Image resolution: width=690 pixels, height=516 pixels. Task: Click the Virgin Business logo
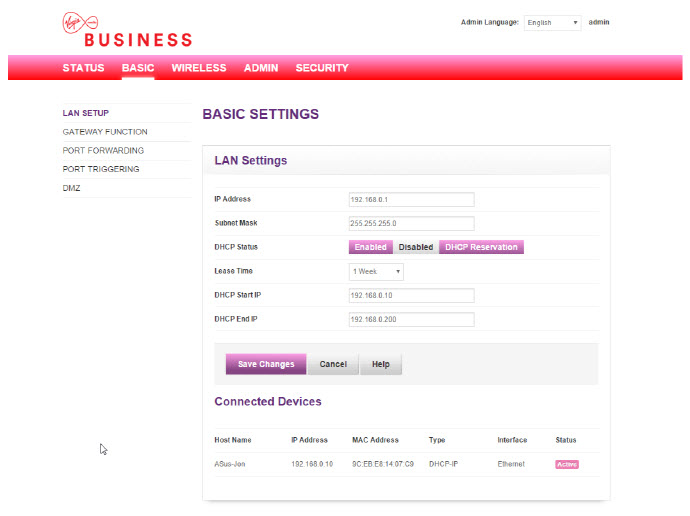126,30
